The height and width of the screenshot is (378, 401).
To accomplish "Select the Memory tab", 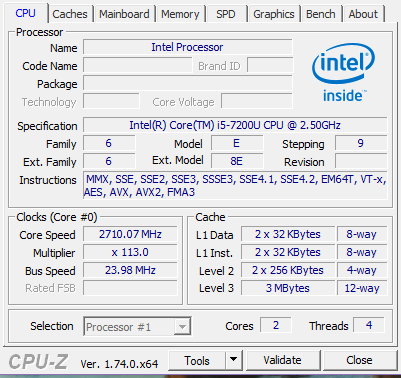I will point(180,14).
